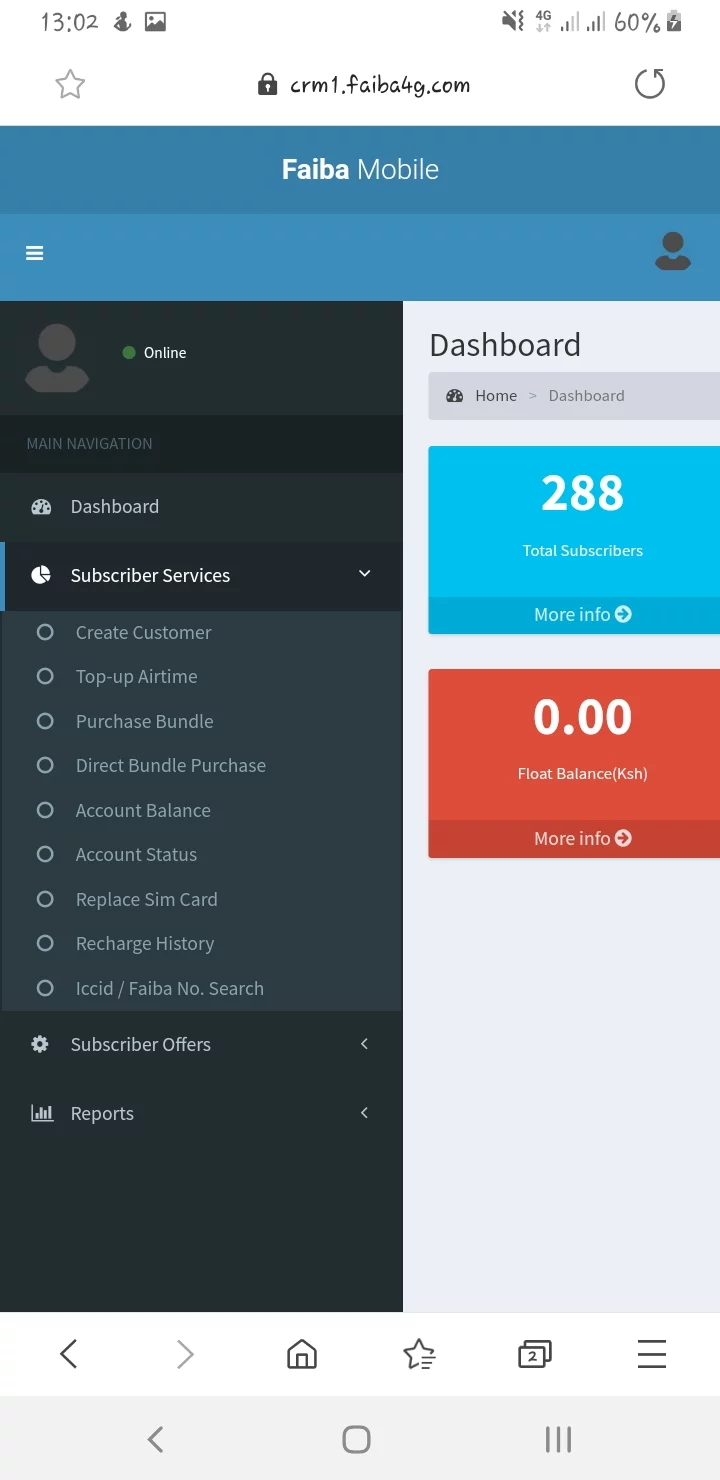Open the browser three-line menu
The height and width of the screenshot is (1480, 720).
[x=652, y=1354]
